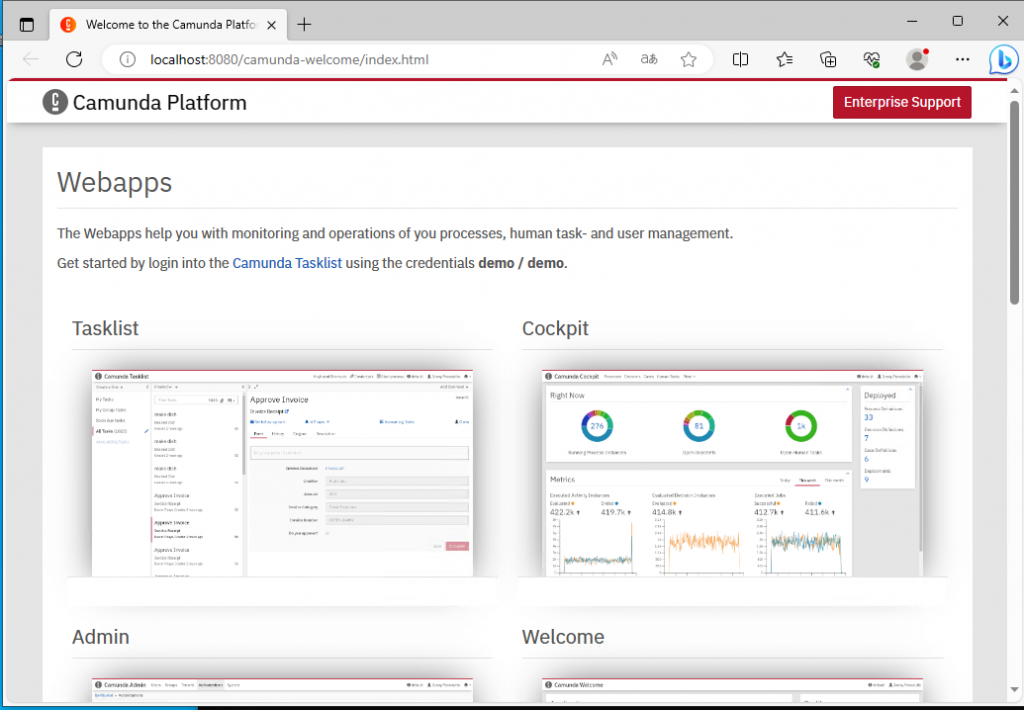
Task: Open the Collections icon
Action: click(828, 59)
